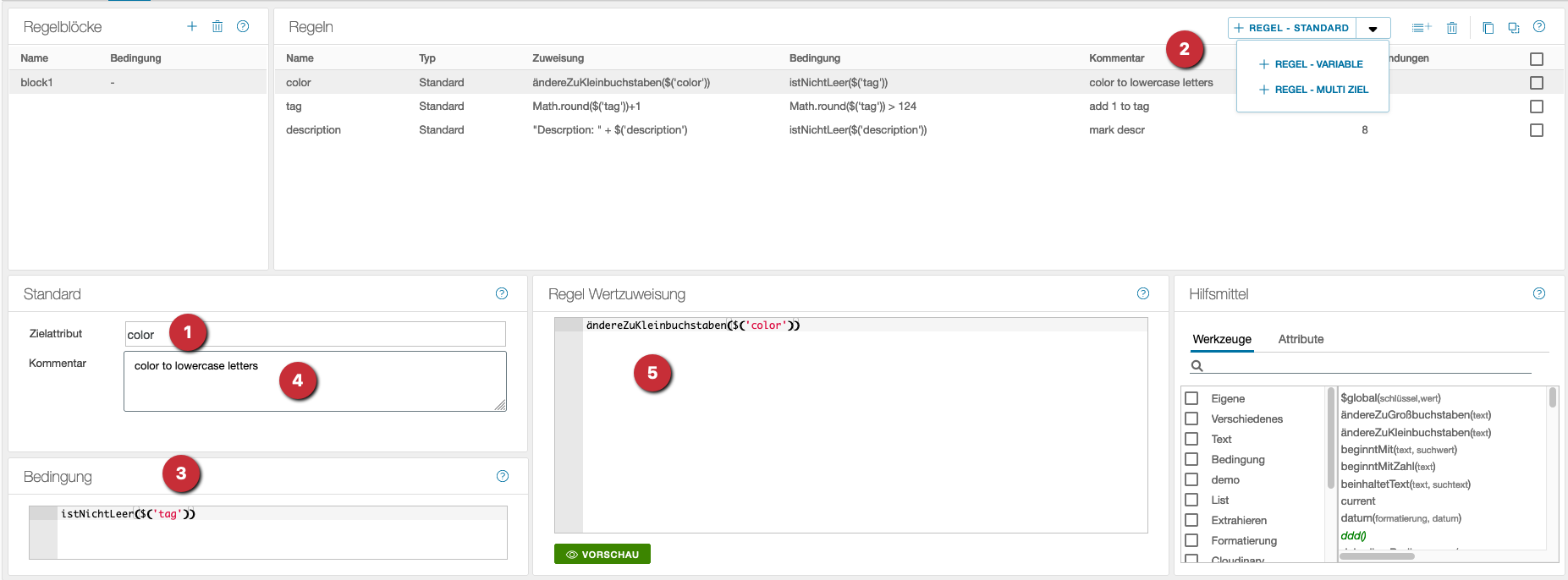Switch to the Attribute tab
1568x580 pixels.
1301,339
